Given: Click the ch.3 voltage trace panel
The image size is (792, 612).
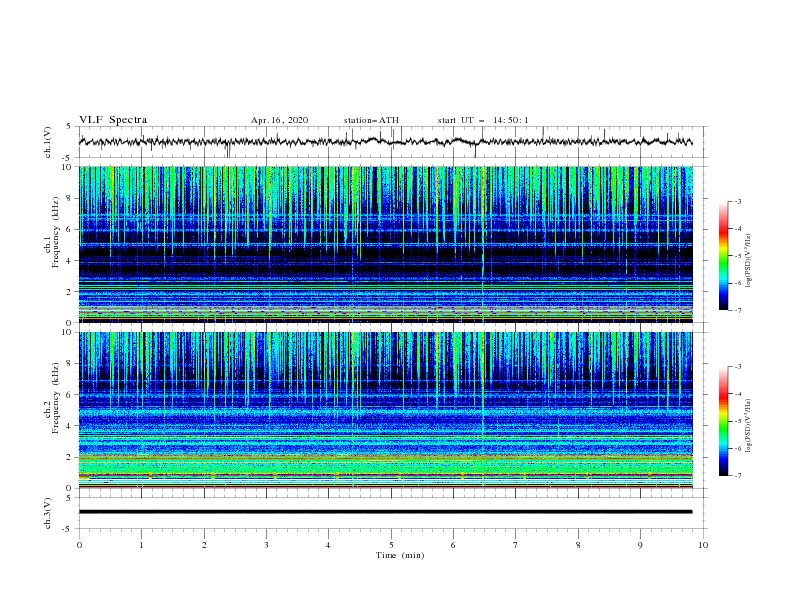Looking at the screenshot, I should [x=393, y=513].
